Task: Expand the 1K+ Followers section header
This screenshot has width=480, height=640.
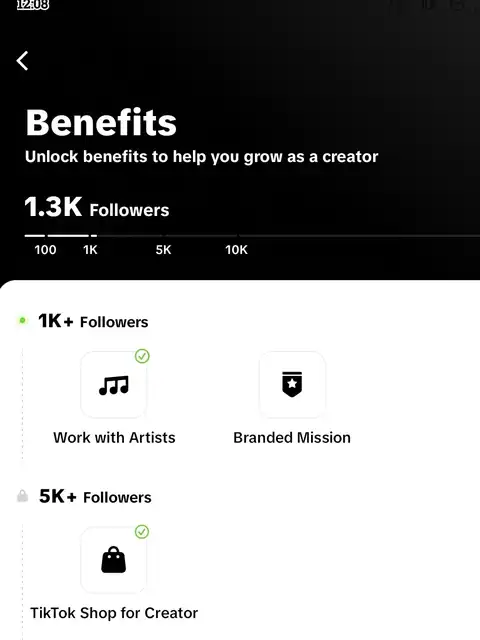Action: click(x=93, y=321)
